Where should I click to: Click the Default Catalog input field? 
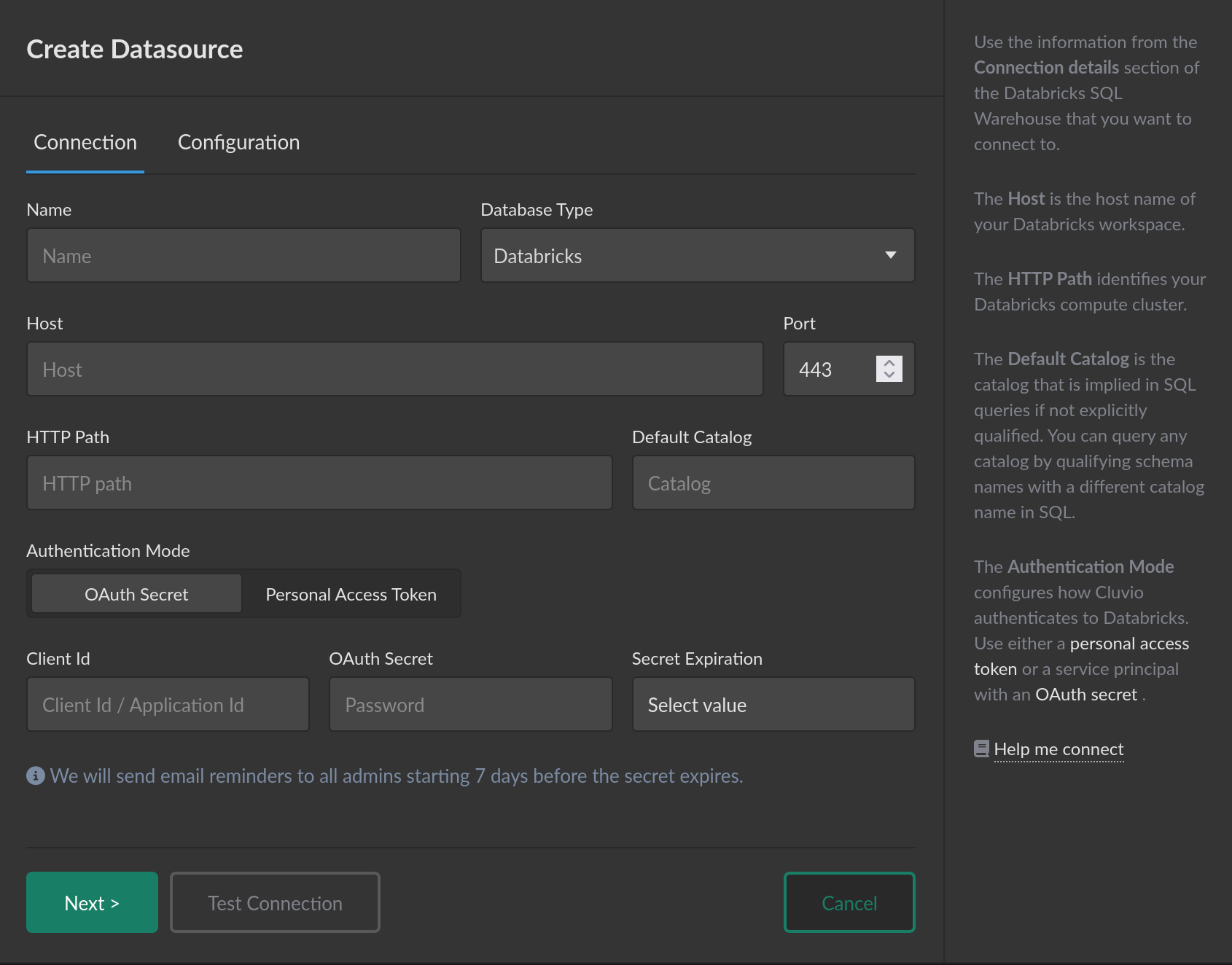click(773, 482)
